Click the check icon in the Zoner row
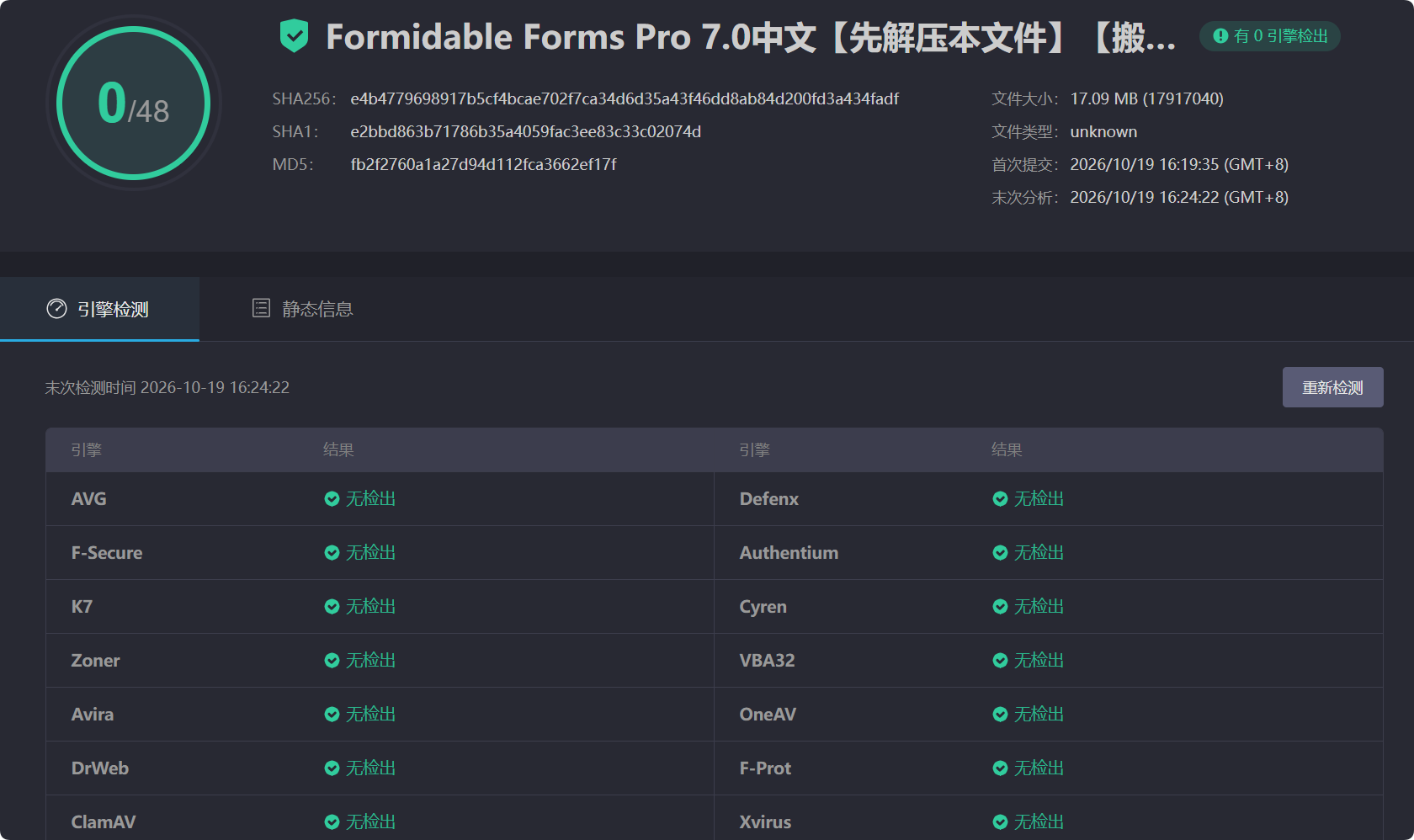Viewport: 1414px width, 840px height. 332,661
